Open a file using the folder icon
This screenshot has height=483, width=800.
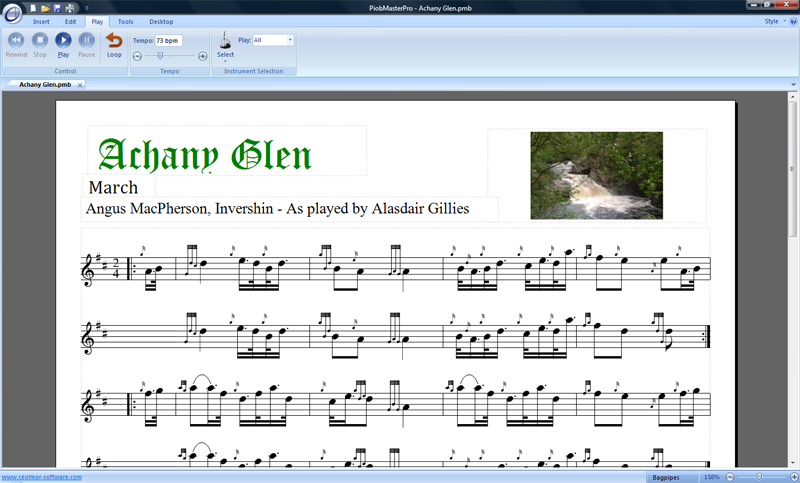point(45,7)
